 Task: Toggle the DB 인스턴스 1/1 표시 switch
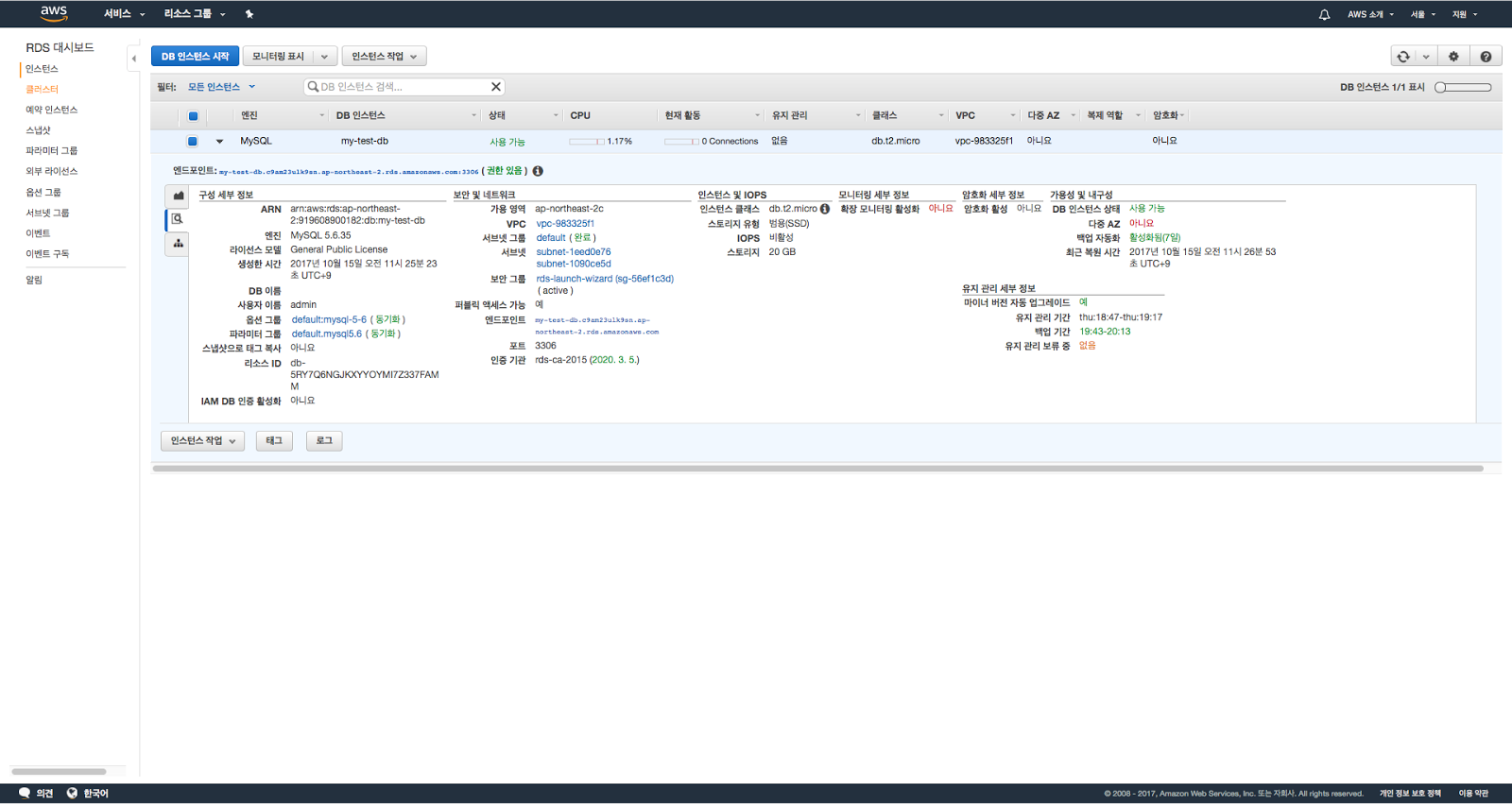(x=1463, y=87)
